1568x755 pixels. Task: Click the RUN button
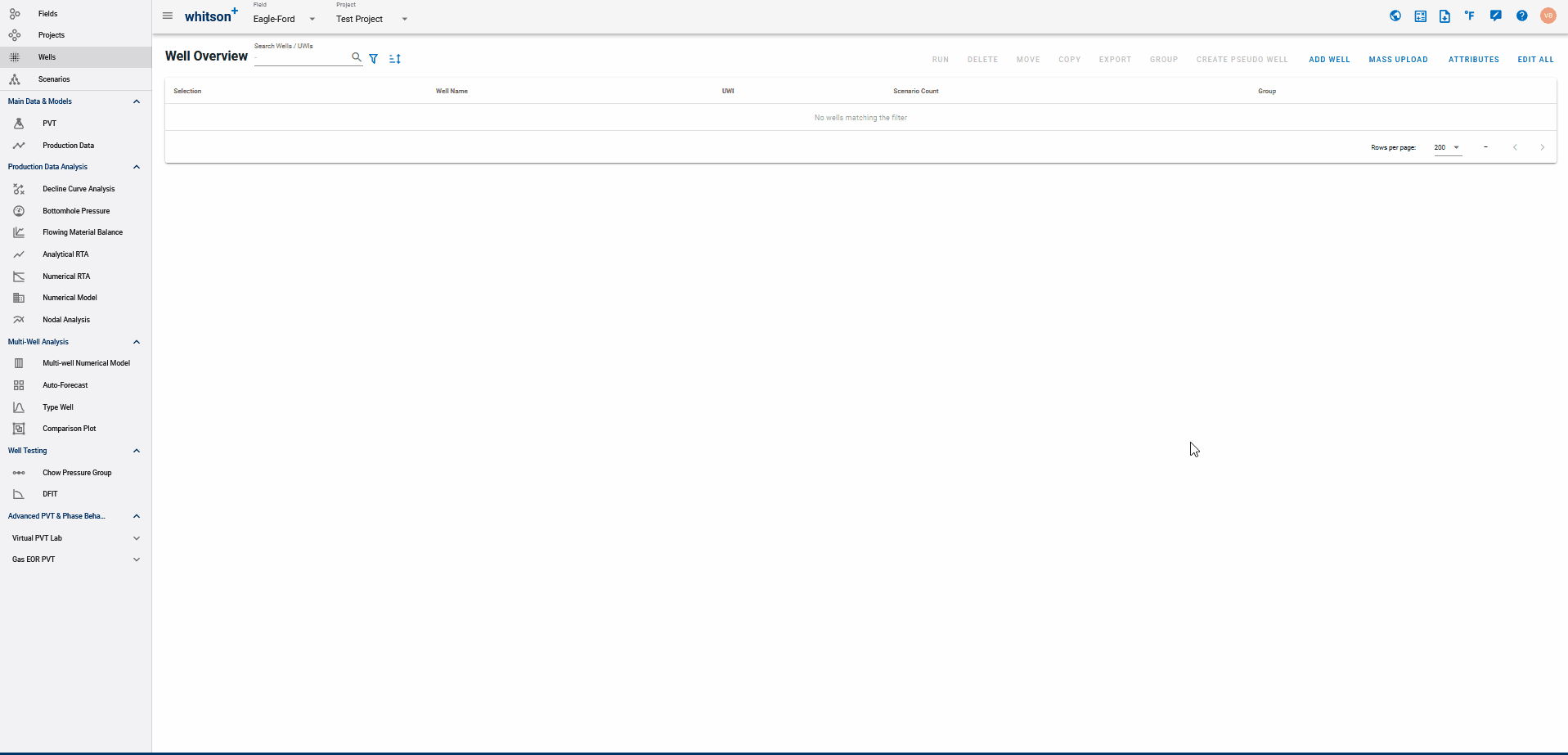tap(941, 60)
